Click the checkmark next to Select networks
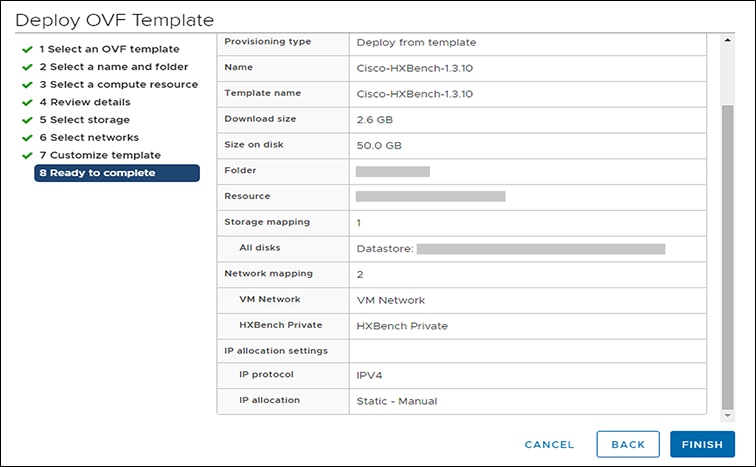Viewport: 756px width, 467px height. coord(27,138)
